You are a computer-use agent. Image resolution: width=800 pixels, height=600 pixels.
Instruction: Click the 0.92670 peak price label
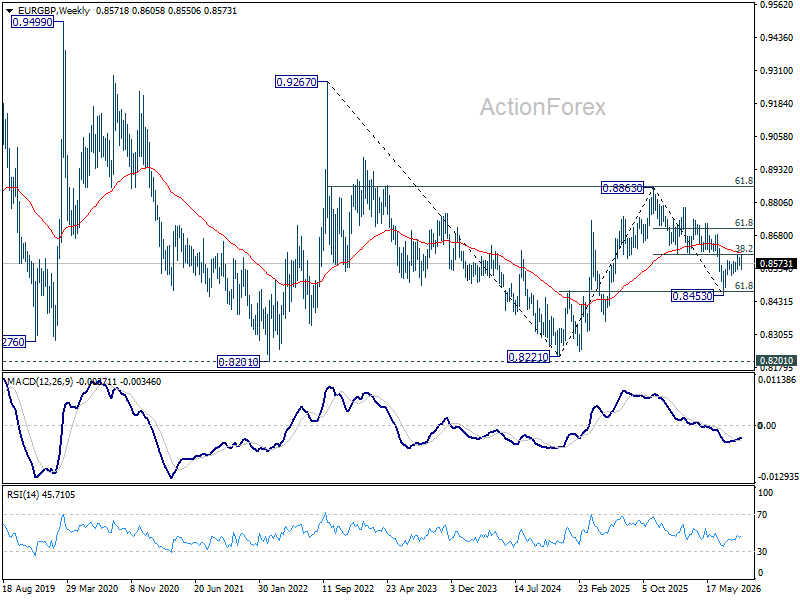pyautogui.click(x=296, y=82)
